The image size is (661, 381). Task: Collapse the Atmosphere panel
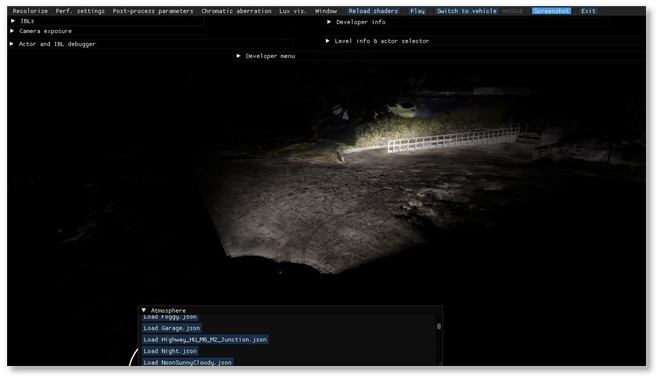tap(144, 310)
